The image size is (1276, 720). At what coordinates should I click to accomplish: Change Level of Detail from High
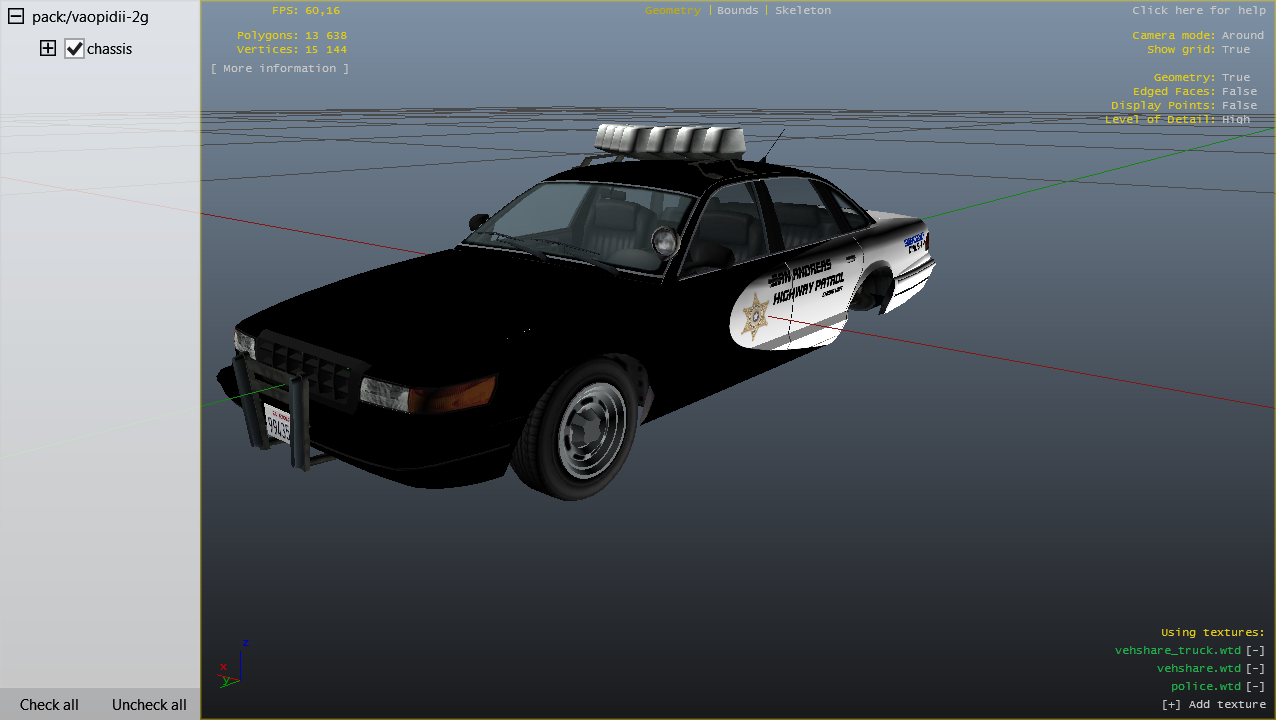pyautogui.click(x=1235, y=119)
